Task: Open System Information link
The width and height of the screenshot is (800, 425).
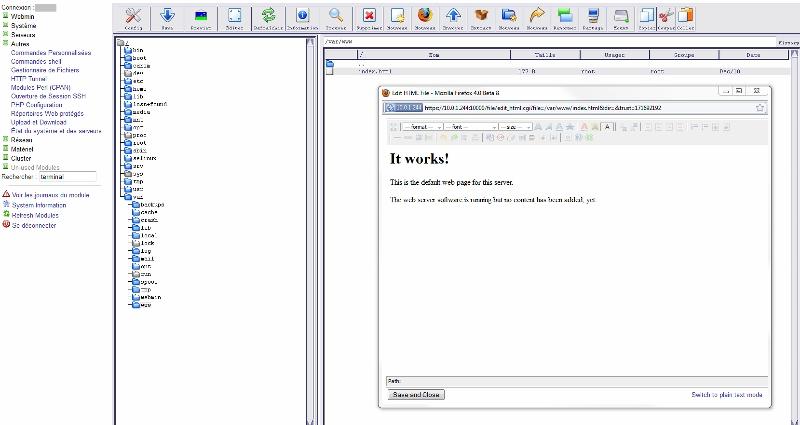Action: coord(39,205)
